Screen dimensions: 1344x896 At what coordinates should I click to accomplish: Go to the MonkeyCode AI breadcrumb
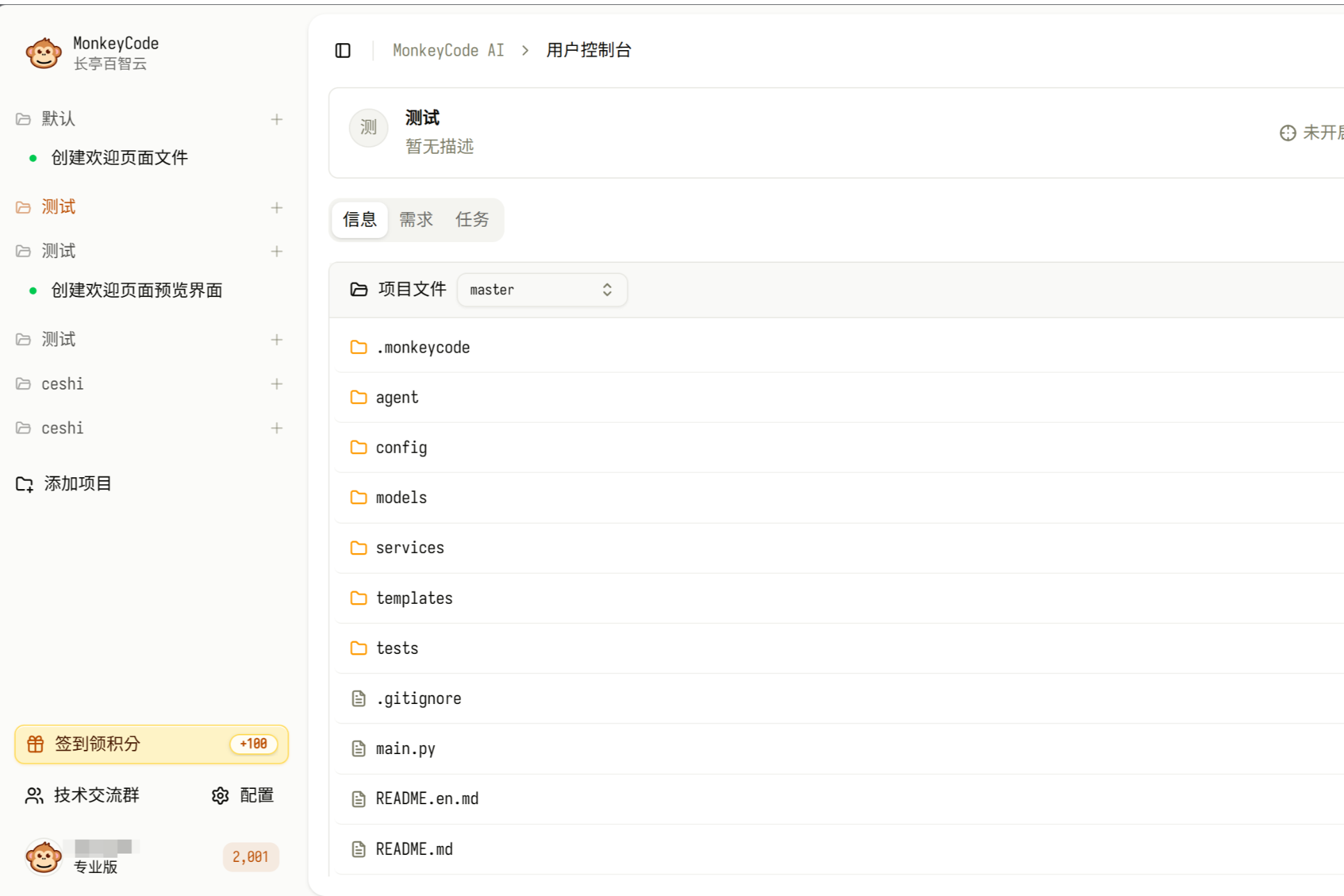[x=448, y=50]
